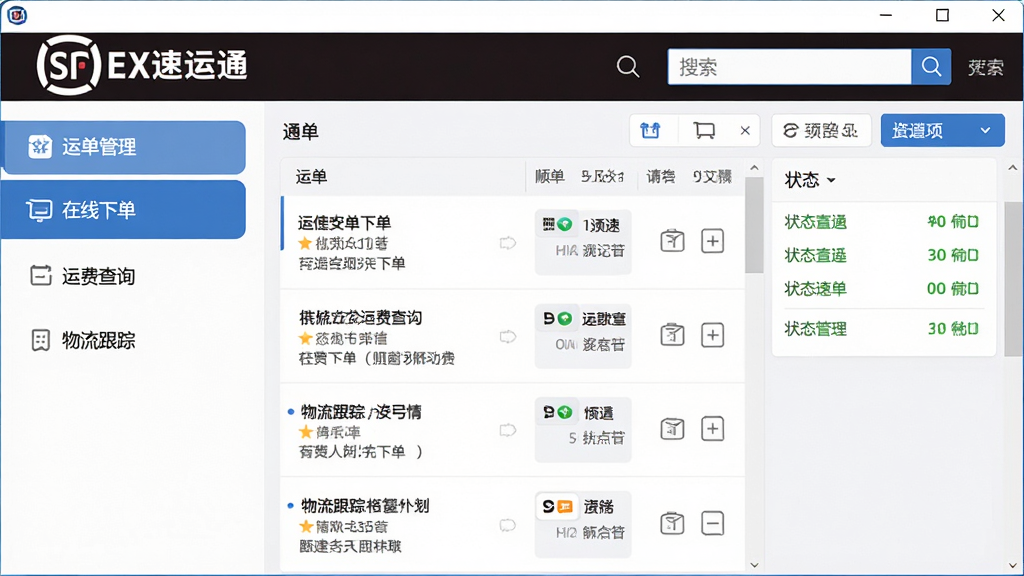Maximize the application window
The height and width of the screenshot is (576, 1024).
pos(942,15)
